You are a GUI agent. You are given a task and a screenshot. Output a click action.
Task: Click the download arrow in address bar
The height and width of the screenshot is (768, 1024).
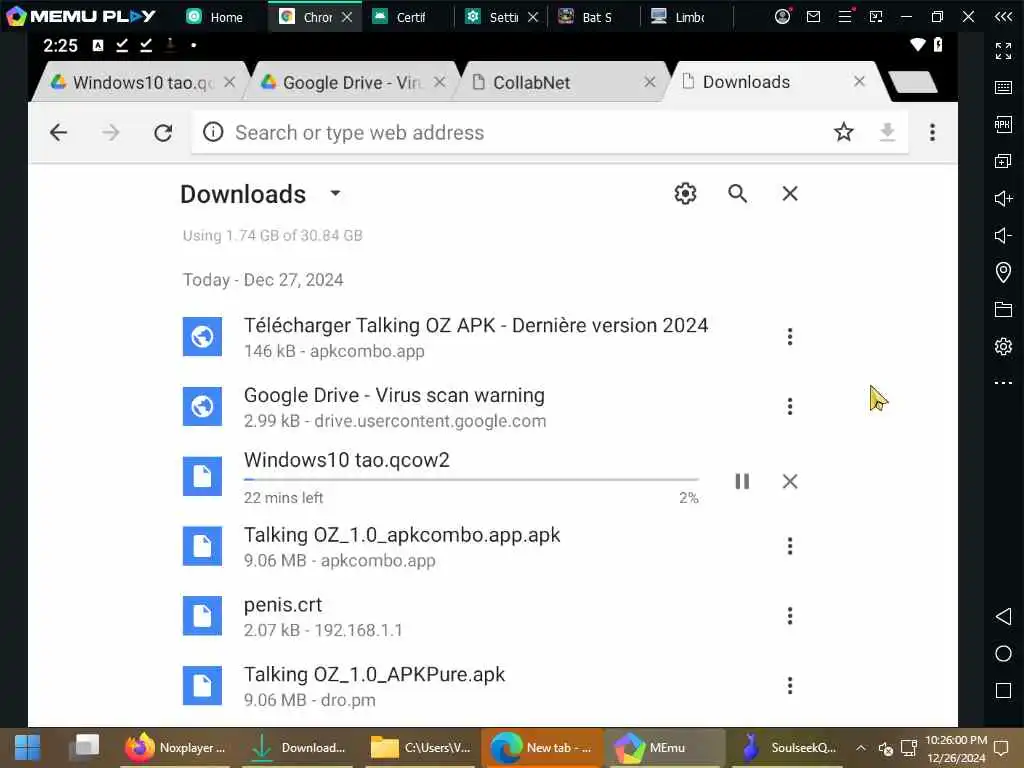click(887, 133)
